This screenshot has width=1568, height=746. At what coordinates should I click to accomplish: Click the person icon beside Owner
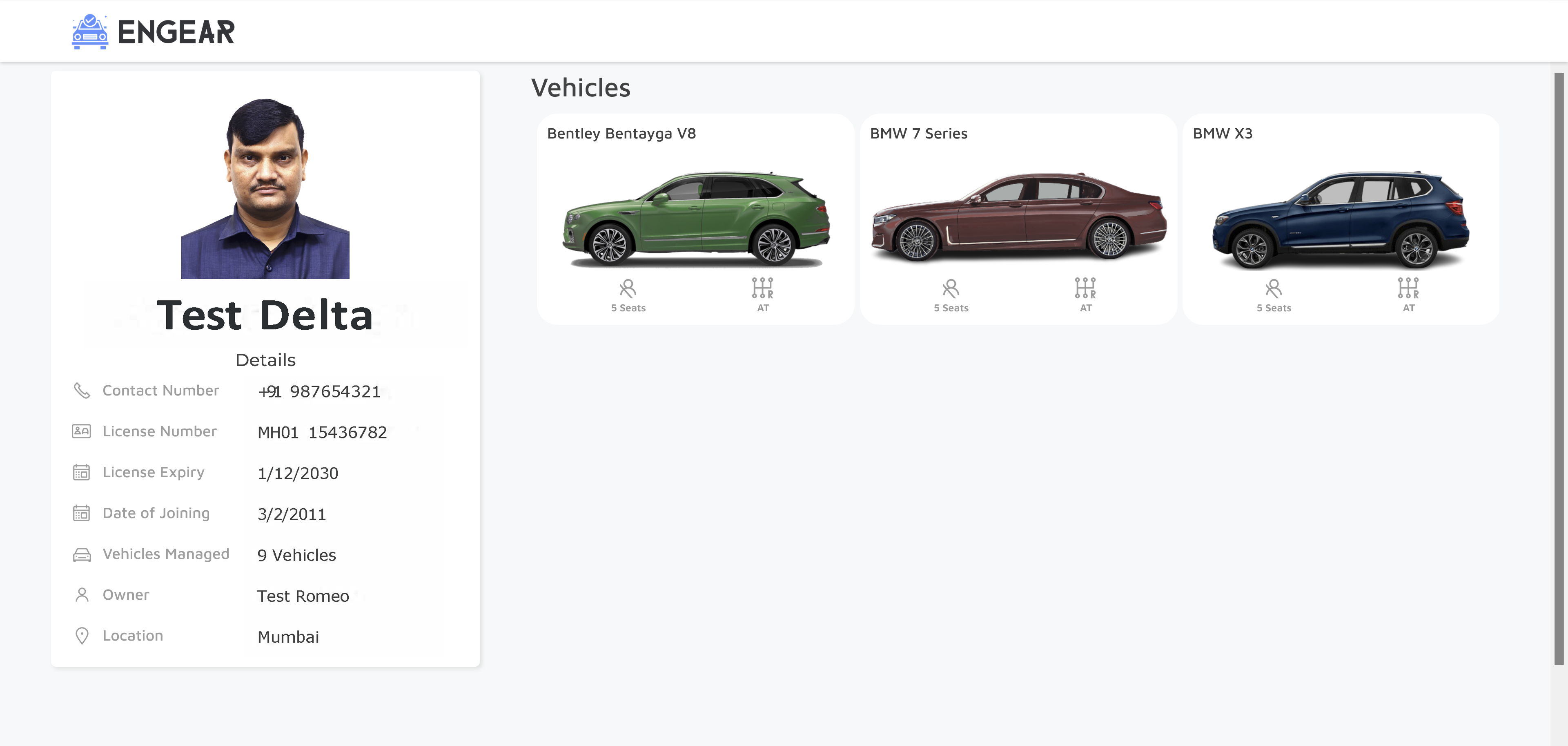coord(82,595)
